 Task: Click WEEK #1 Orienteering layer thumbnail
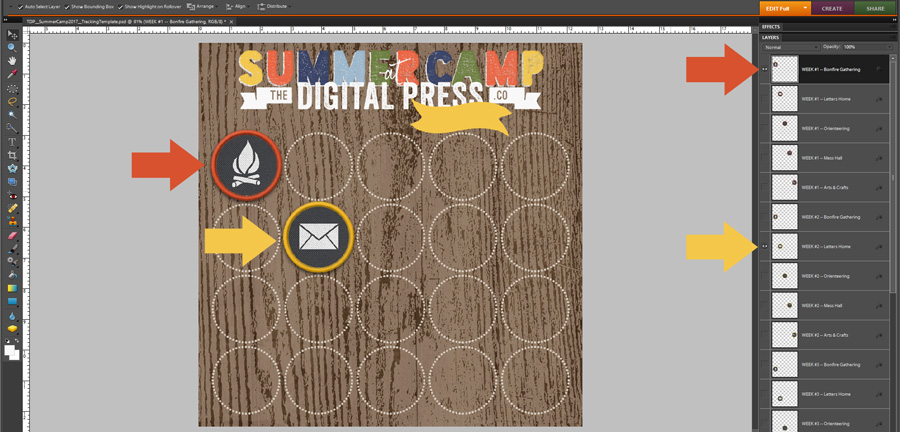pos(785,129)
